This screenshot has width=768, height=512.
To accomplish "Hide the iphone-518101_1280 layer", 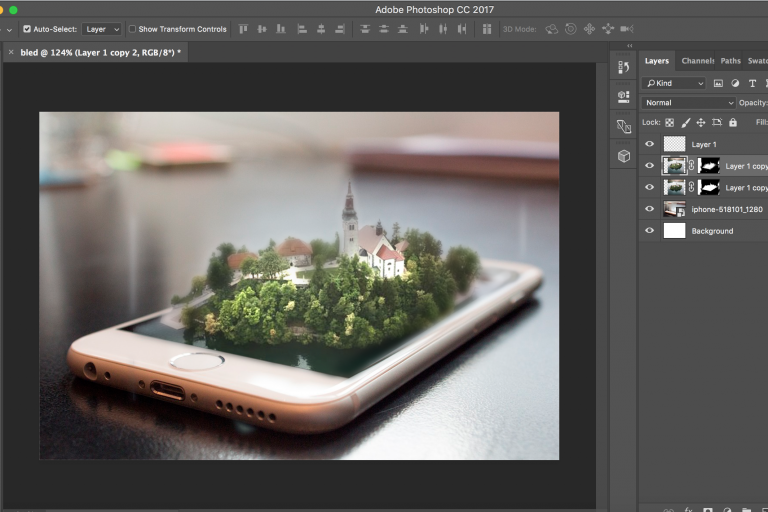I will click(x=650, y=209).
